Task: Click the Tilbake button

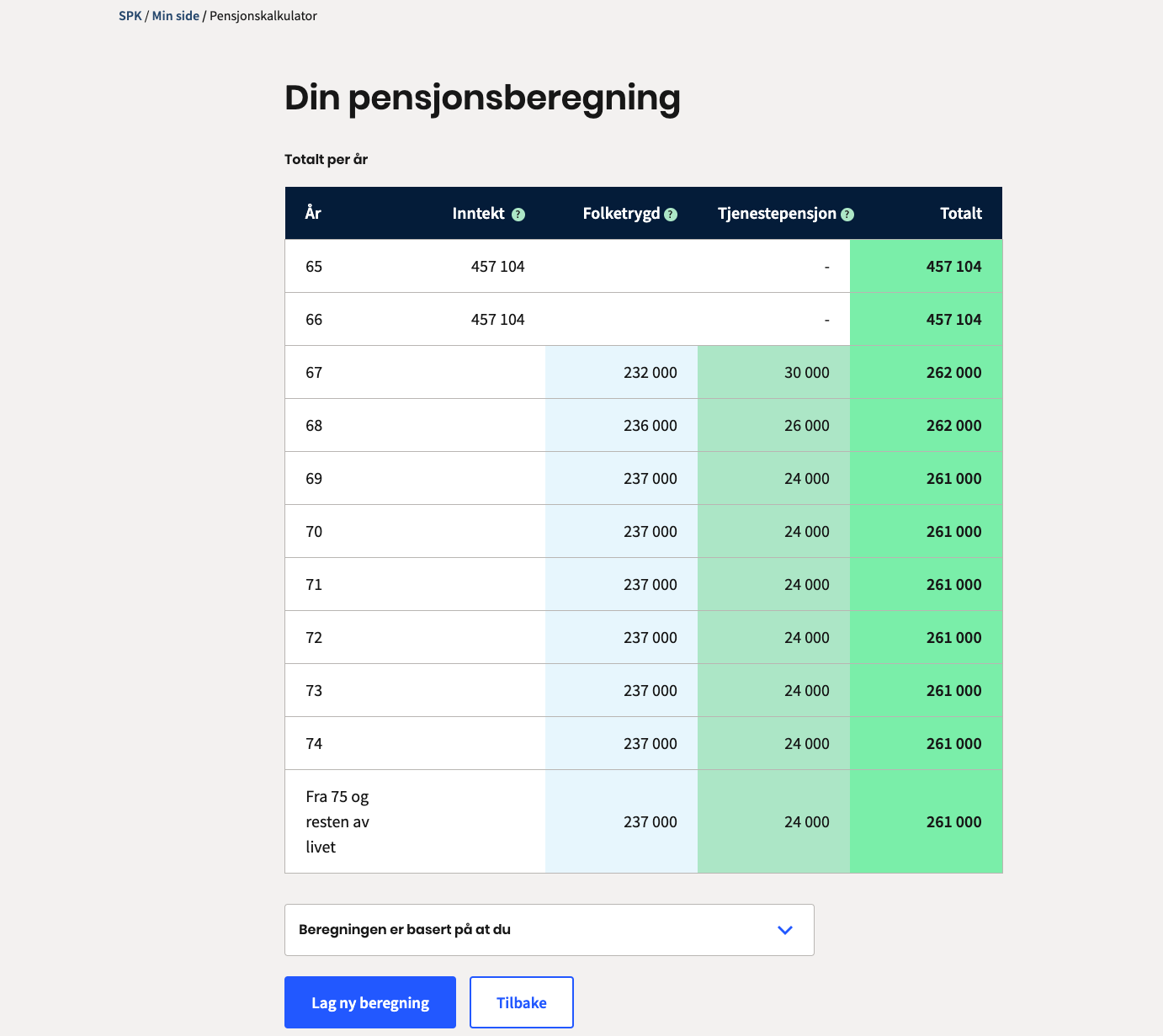Action: pos(522,1002)
